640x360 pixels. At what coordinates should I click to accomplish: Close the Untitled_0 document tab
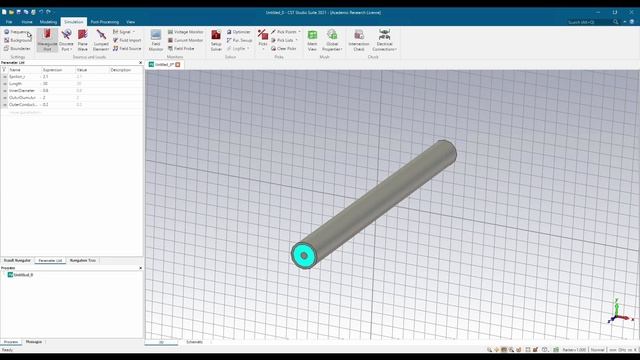(x=178, y=64)
